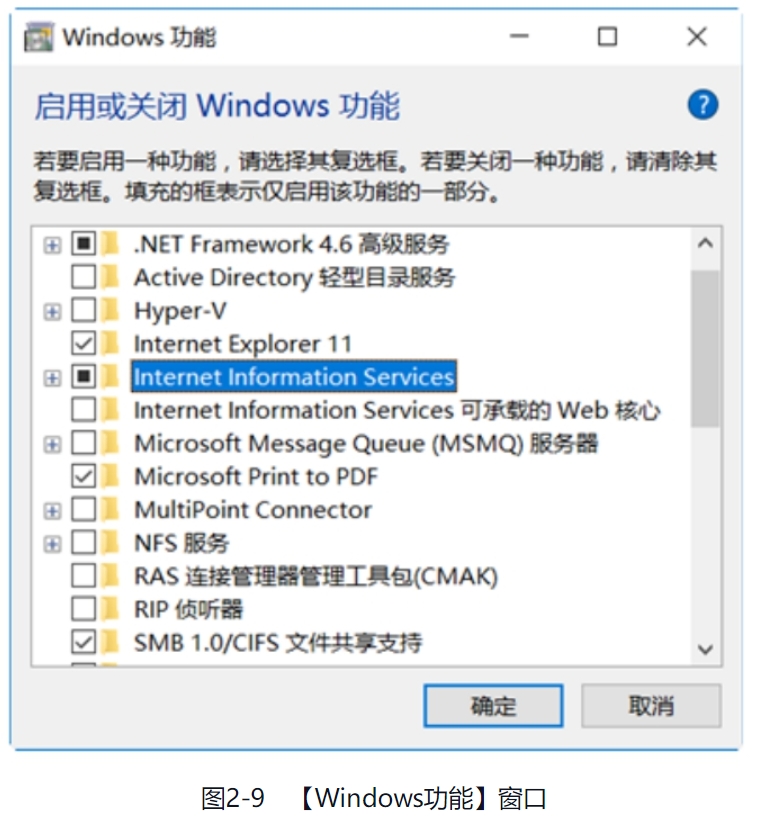Expand the Internet Information Services tree node
This screenshot has height=820, width=763.
53,377
